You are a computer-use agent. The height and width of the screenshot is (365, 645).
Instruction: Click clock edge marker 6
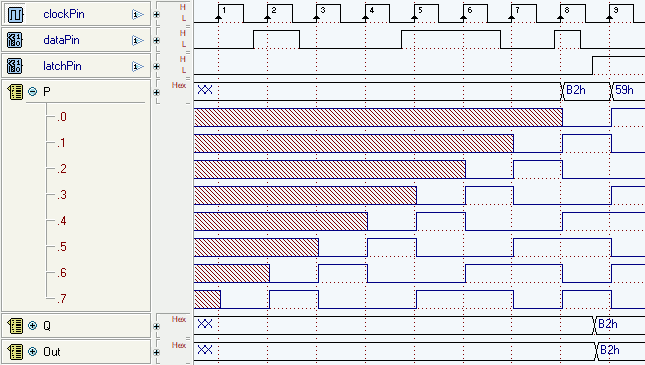point(464,17)
